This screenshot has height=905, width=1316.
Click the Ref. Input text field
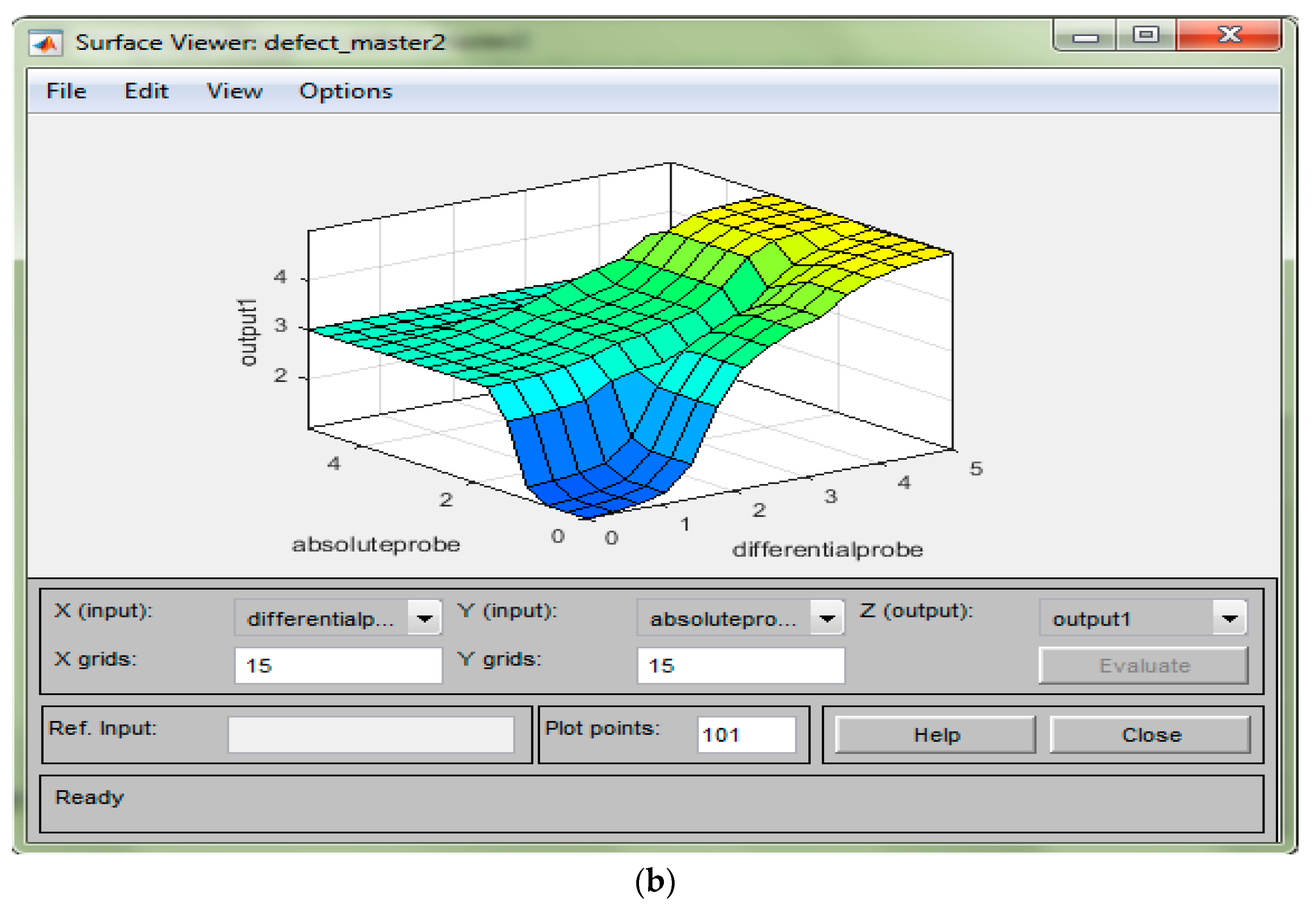(371, 736)
